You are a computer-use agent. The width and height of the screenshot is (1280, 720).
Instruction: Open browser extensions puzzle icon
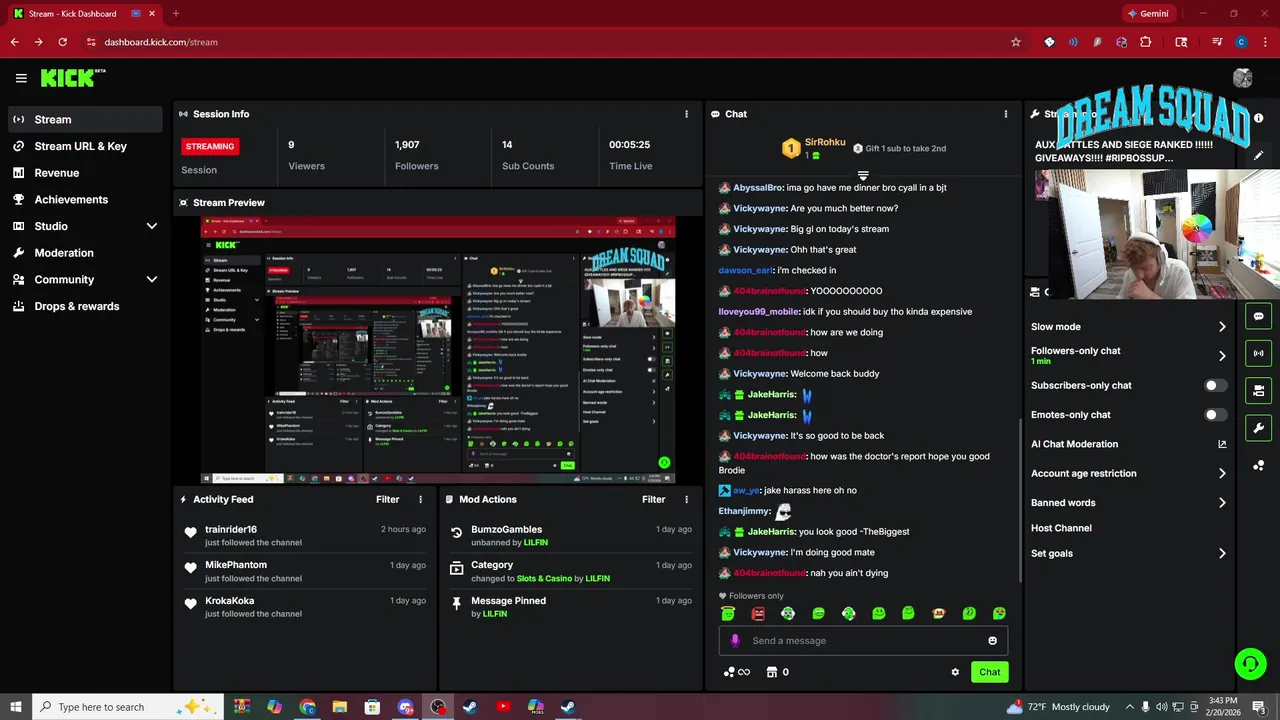point(1146,42)
